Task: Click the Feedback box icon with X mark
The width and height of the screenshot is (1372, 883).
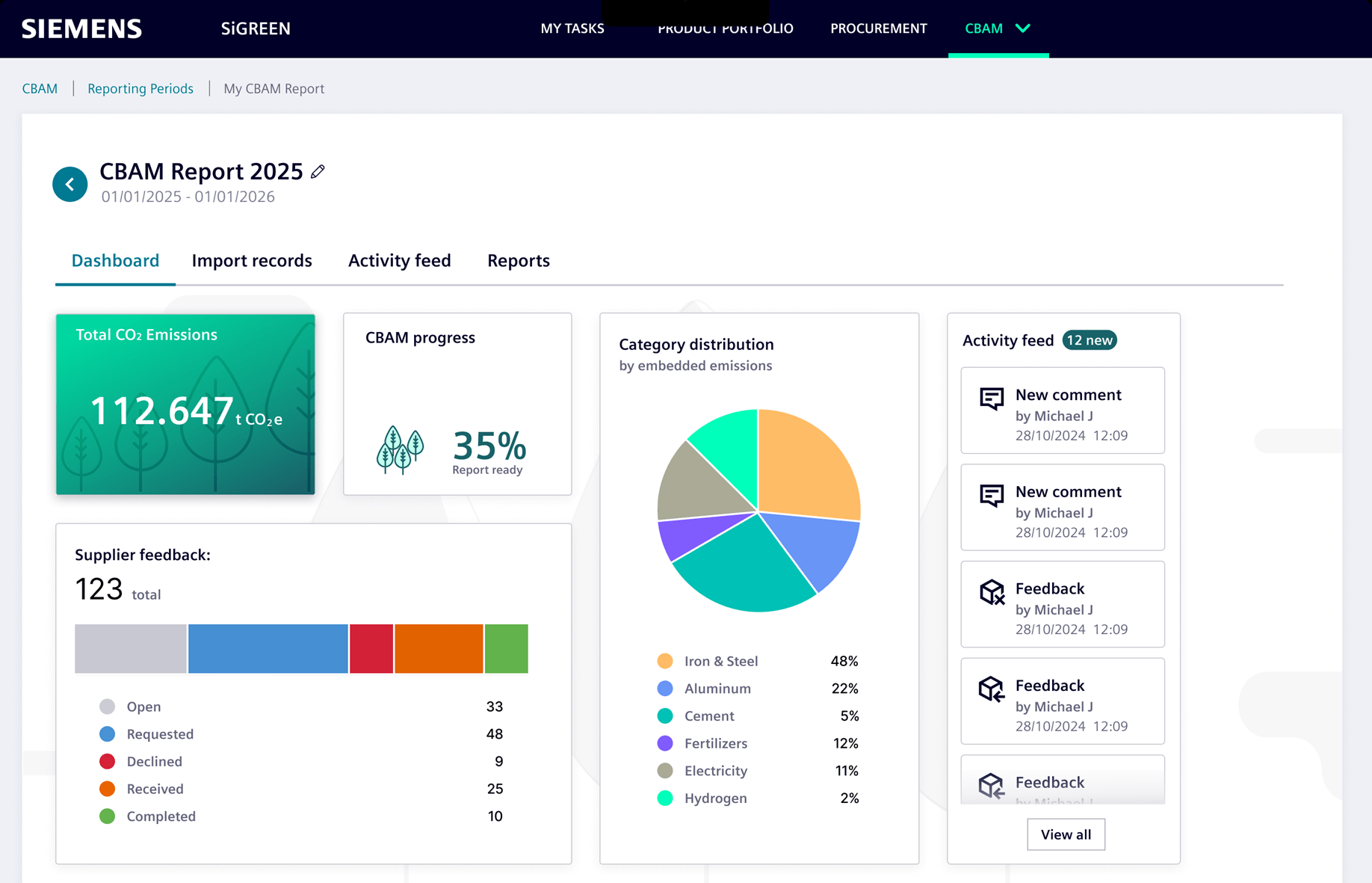Action: [x=992, y=592]
